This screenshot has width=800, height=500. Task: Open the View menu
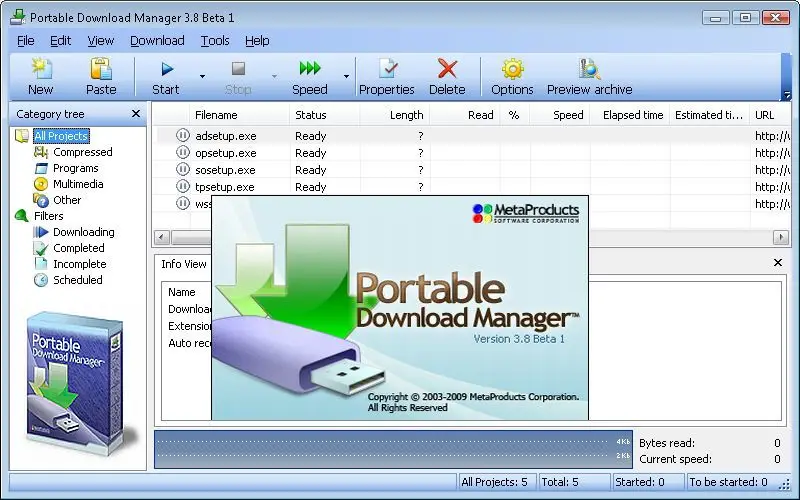[x=101, y=41]
